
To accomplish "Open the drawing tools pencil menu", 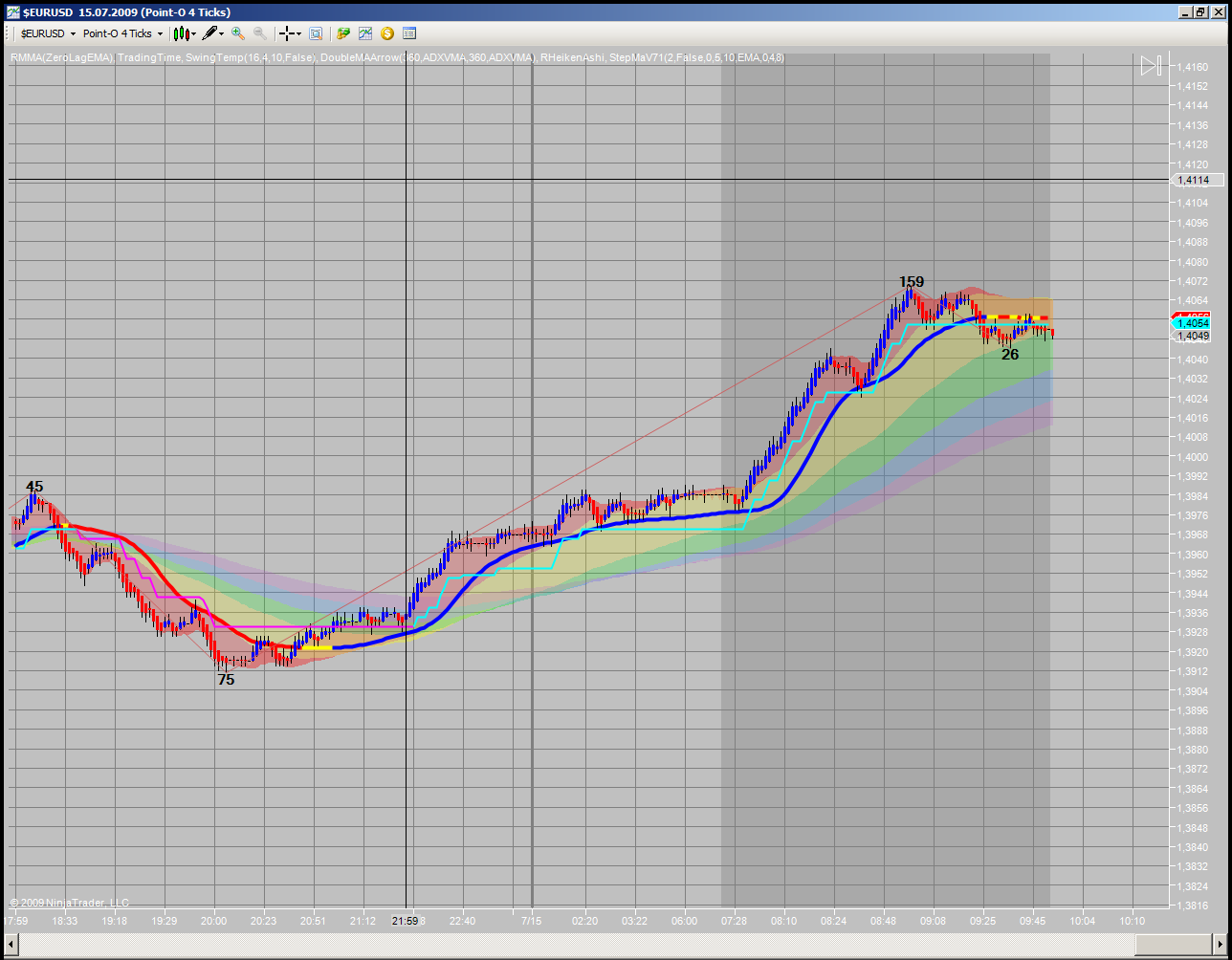I will 212,33.
